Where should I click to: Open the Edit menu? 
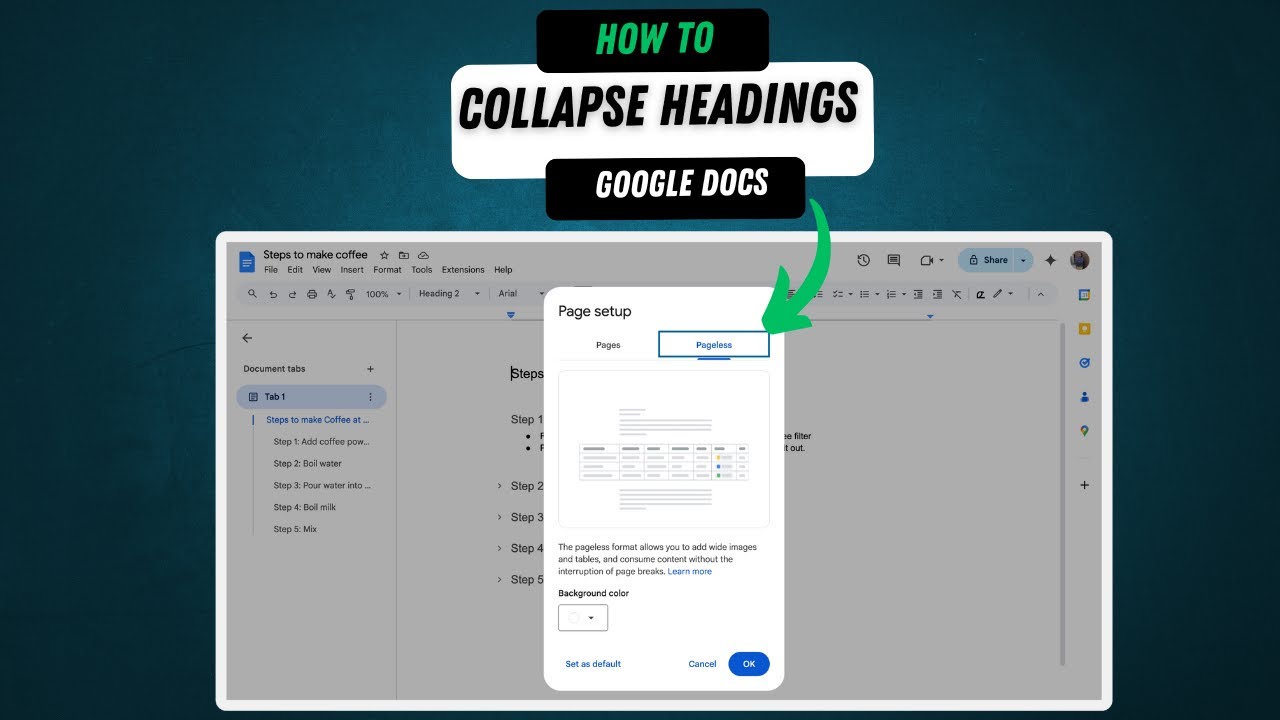click(295, 270)
